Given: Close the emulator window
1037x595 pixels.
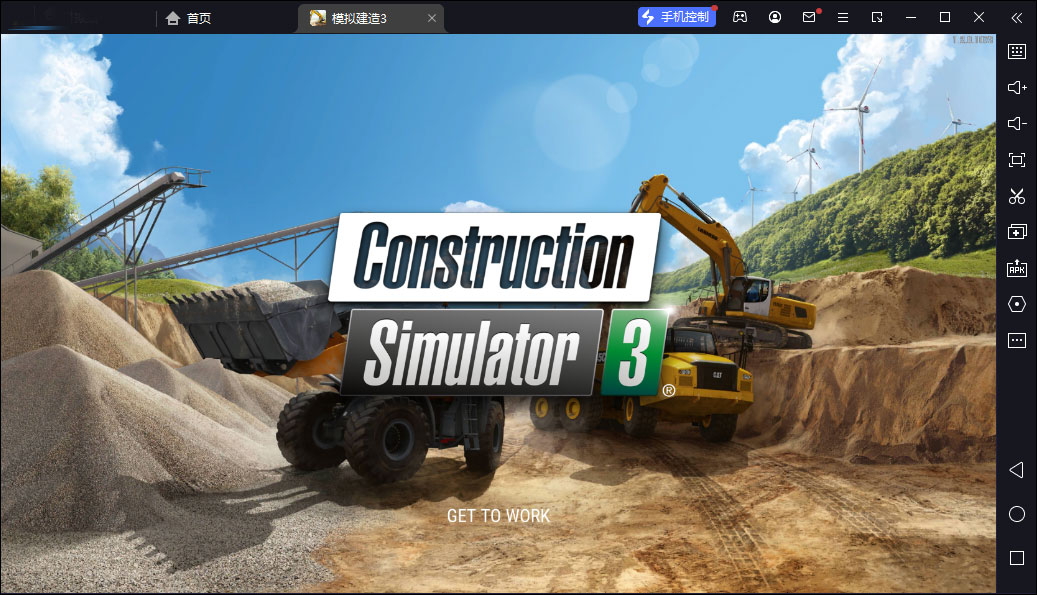Looking at the screenshot, I should pos(979,17).
